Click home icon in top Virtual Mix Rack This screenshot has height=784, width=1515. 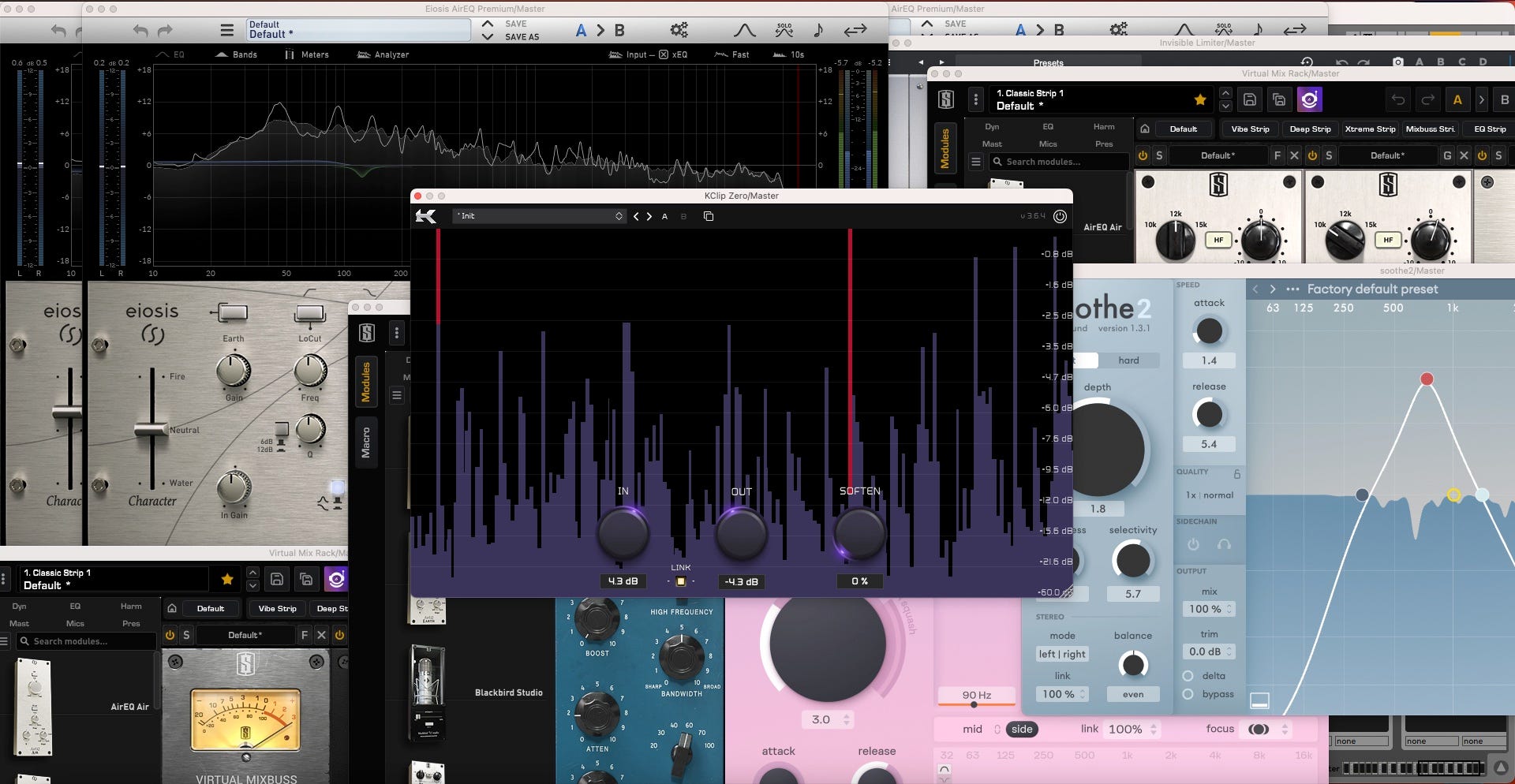[1145, 129]
